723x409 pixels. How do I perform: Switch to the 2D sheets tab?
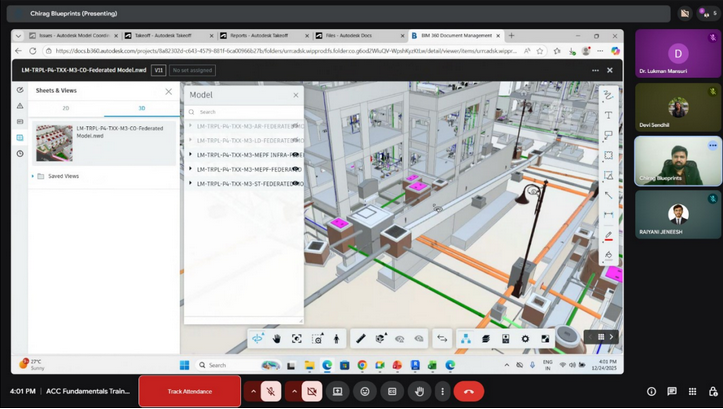[x=66, y=108]
